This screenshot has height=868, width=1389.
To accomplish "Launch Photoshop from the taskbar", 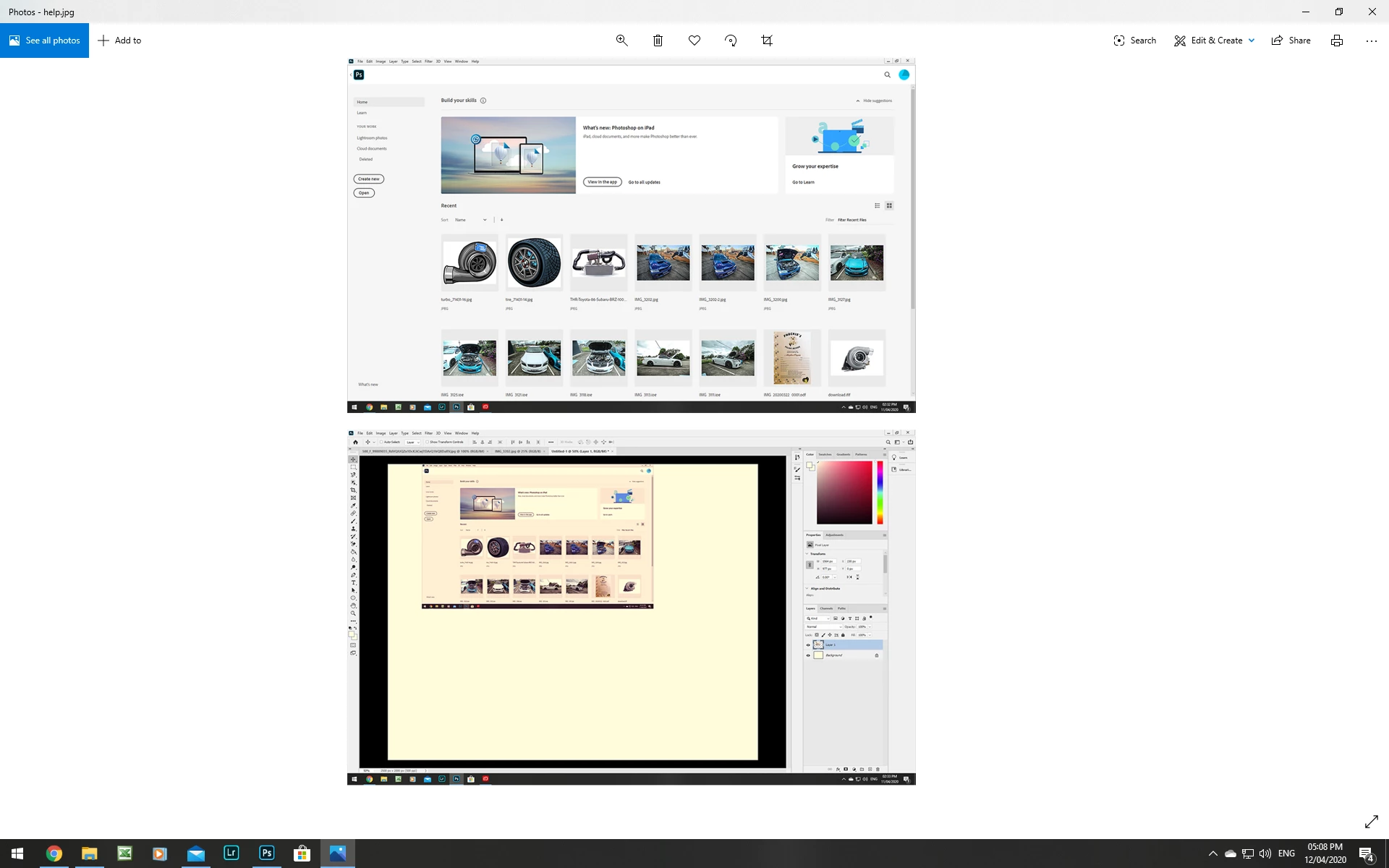I will tap(266, 854).
